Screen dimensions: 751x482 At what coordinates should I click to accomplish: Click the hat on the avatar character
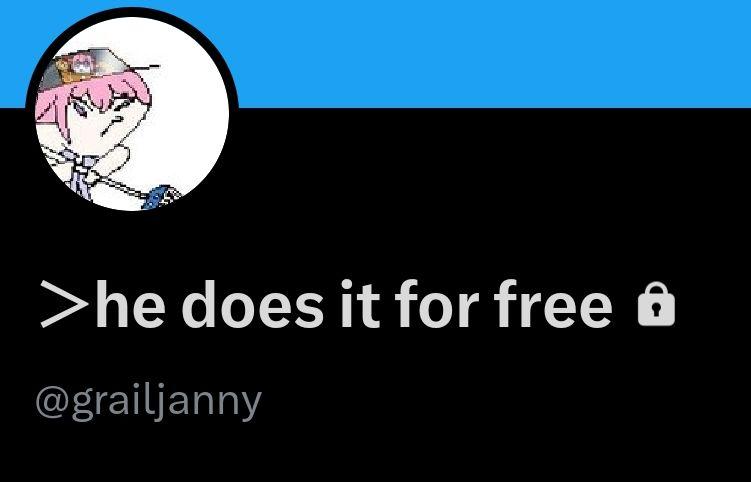[x=94, y=67]
